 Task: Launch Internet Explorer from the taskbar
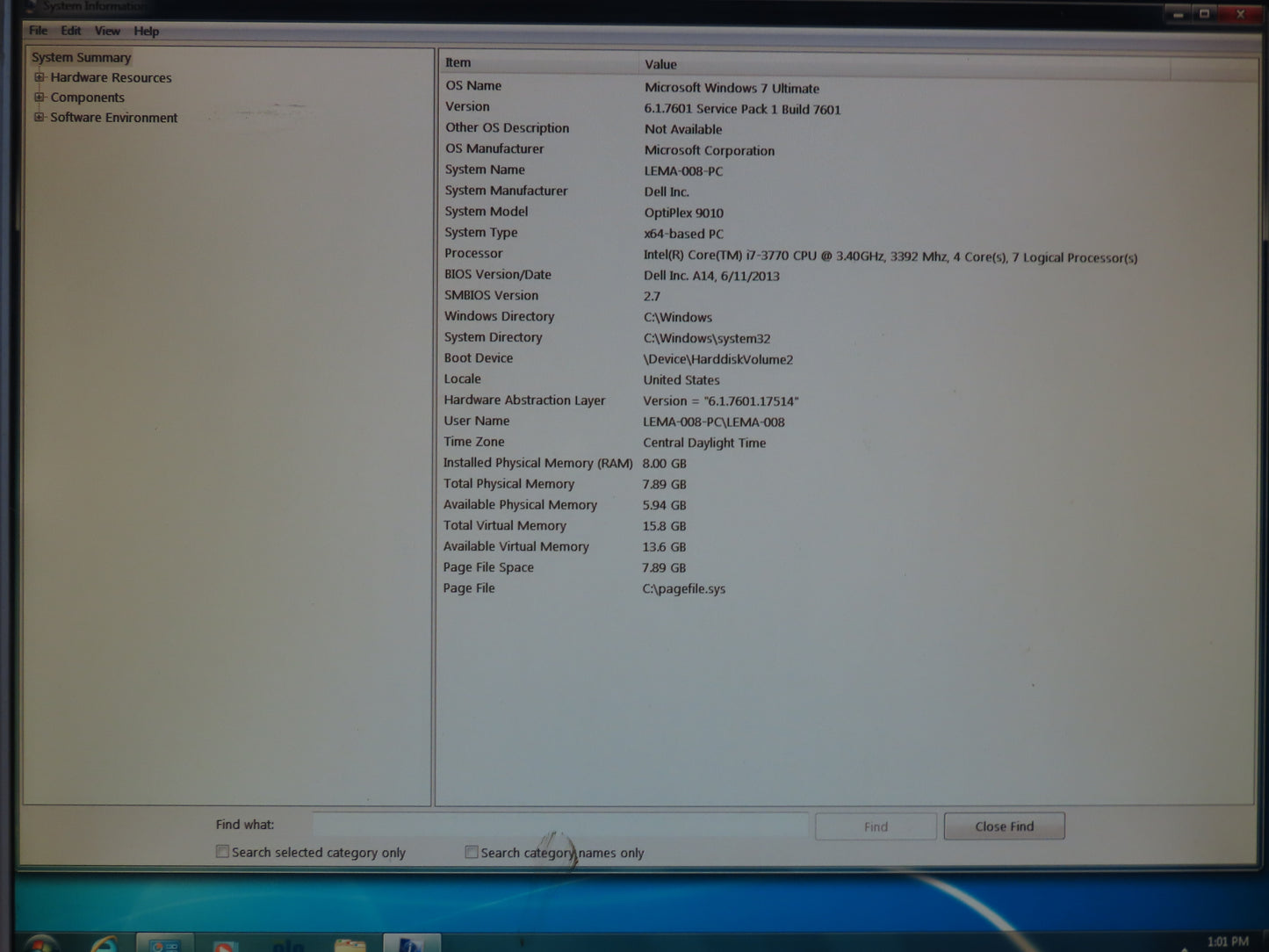[x=105, y=944]
